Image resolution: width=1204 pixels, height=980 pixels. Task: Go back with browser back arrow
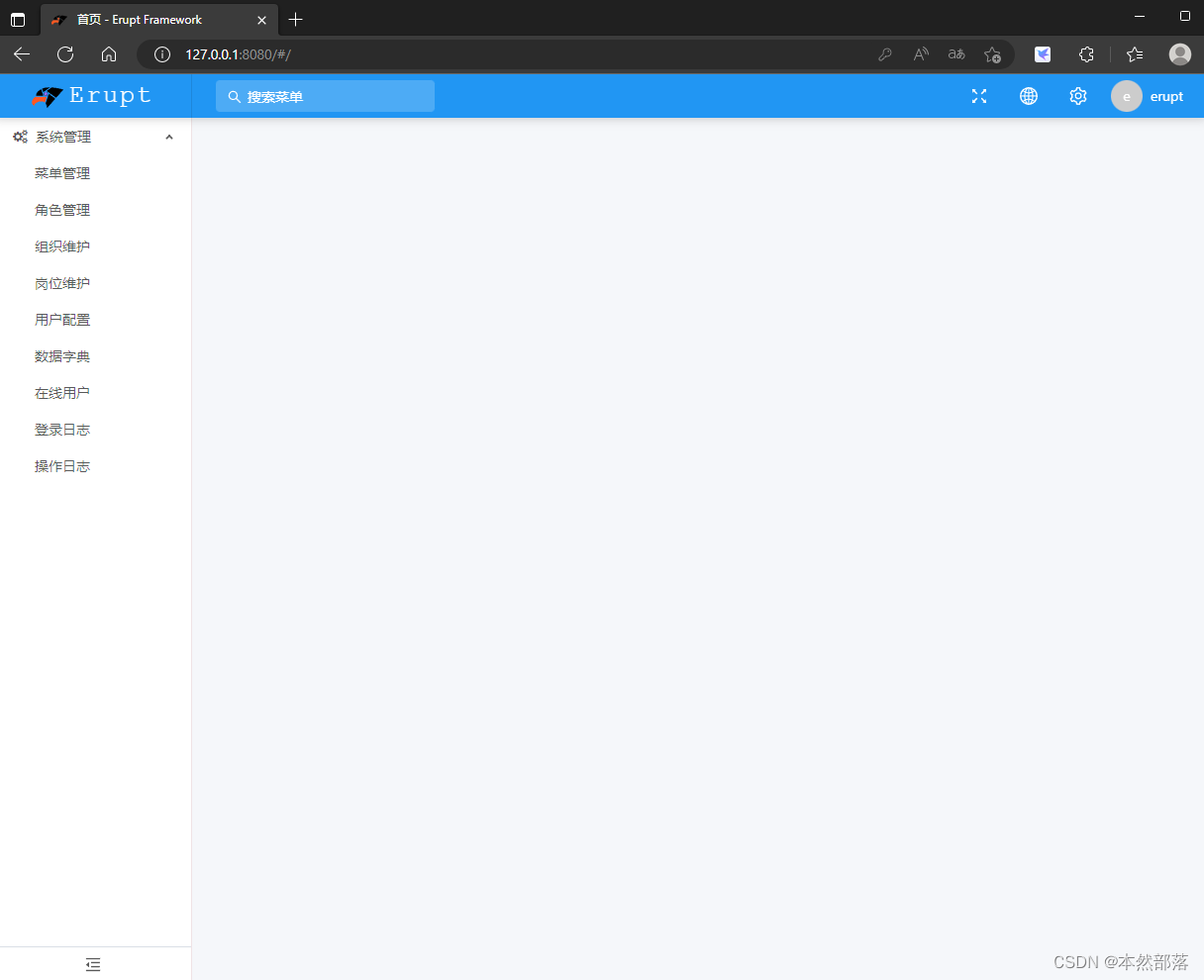(22, 54)
